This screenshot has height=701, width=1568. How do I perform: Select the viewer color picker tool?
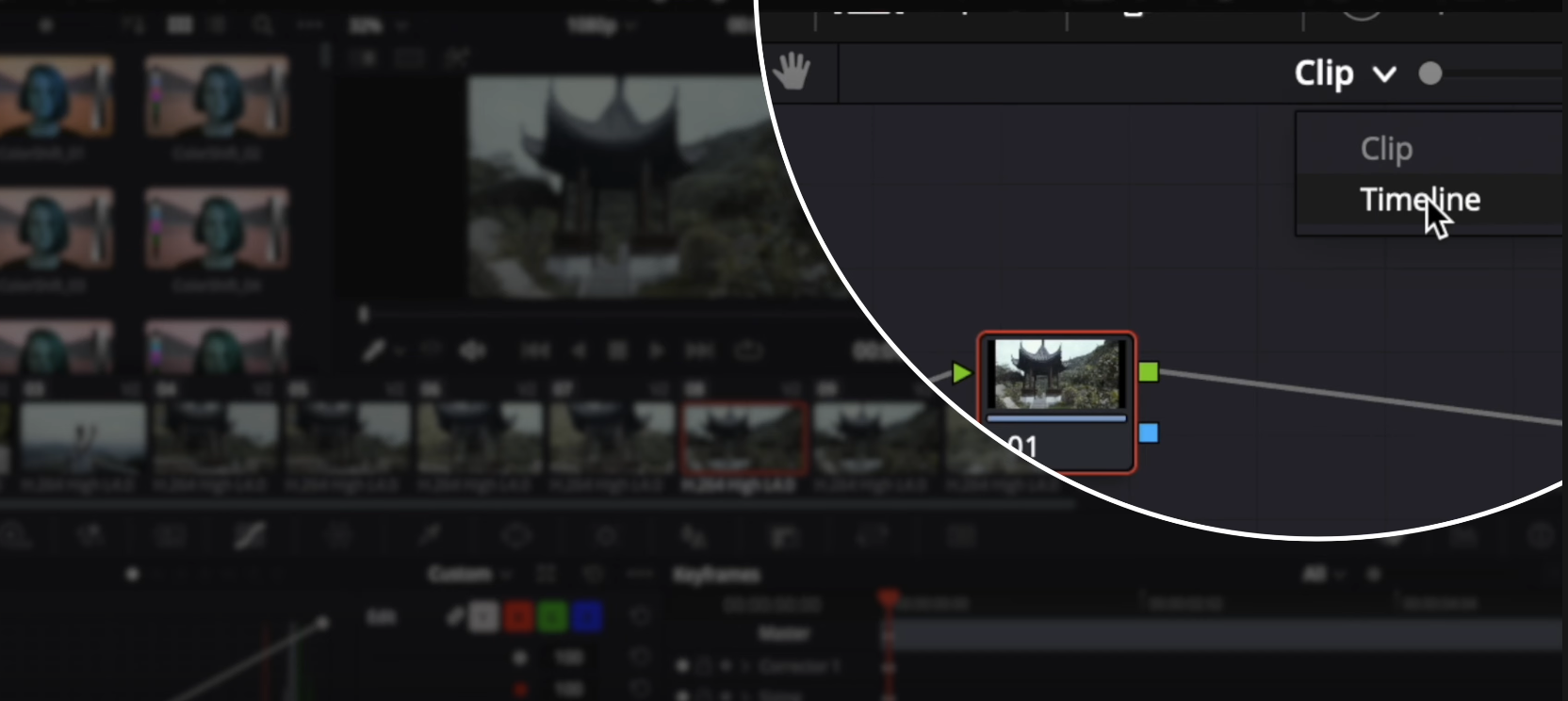click(374, 351)
